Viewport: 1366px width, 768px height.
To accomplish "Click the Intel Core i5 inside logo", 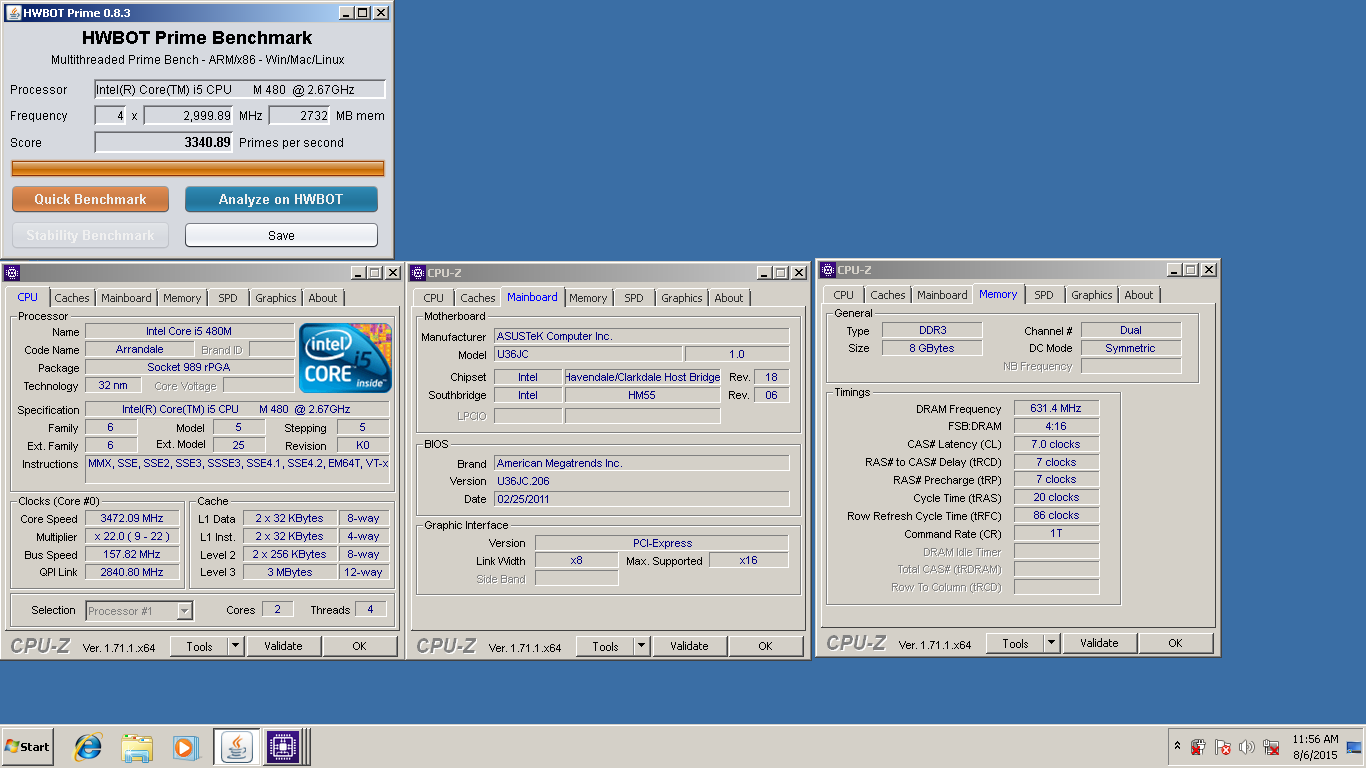I will click(345, 358).
